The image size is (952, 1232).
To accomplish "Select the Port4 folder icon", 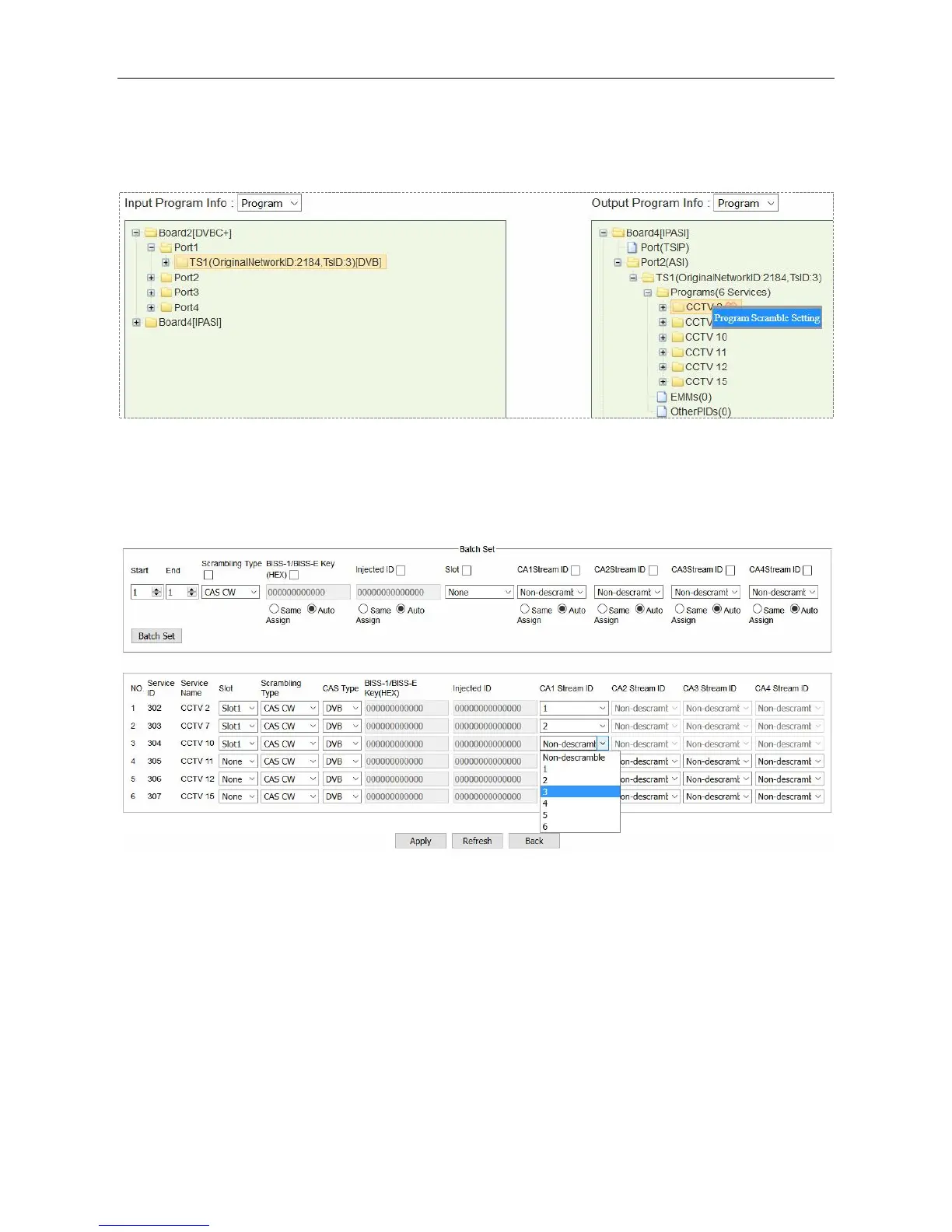I will (x=166, y=307).
